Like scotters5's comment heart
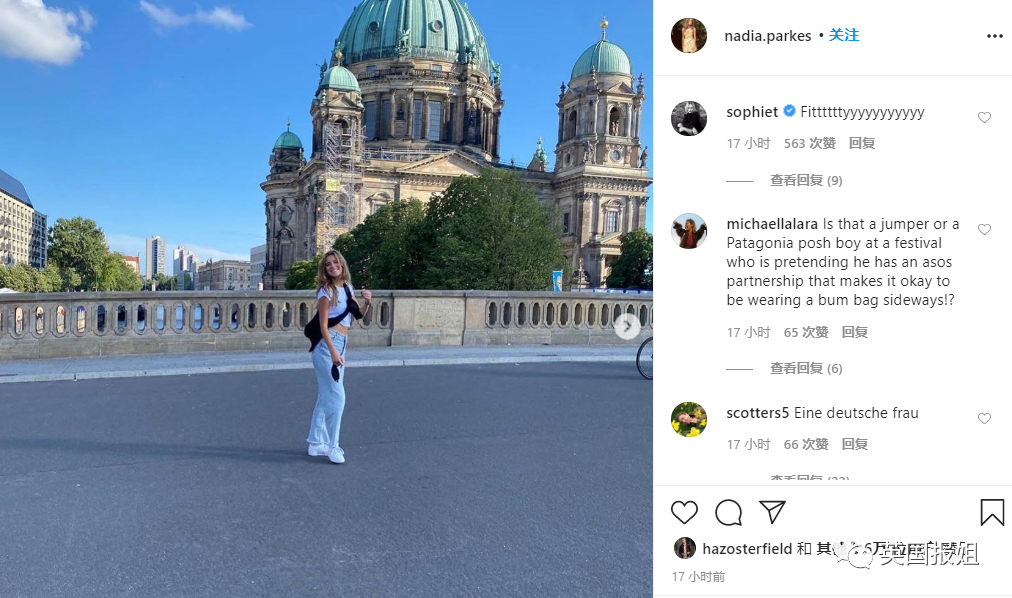 pyautogui.click(x=984, y=418)
